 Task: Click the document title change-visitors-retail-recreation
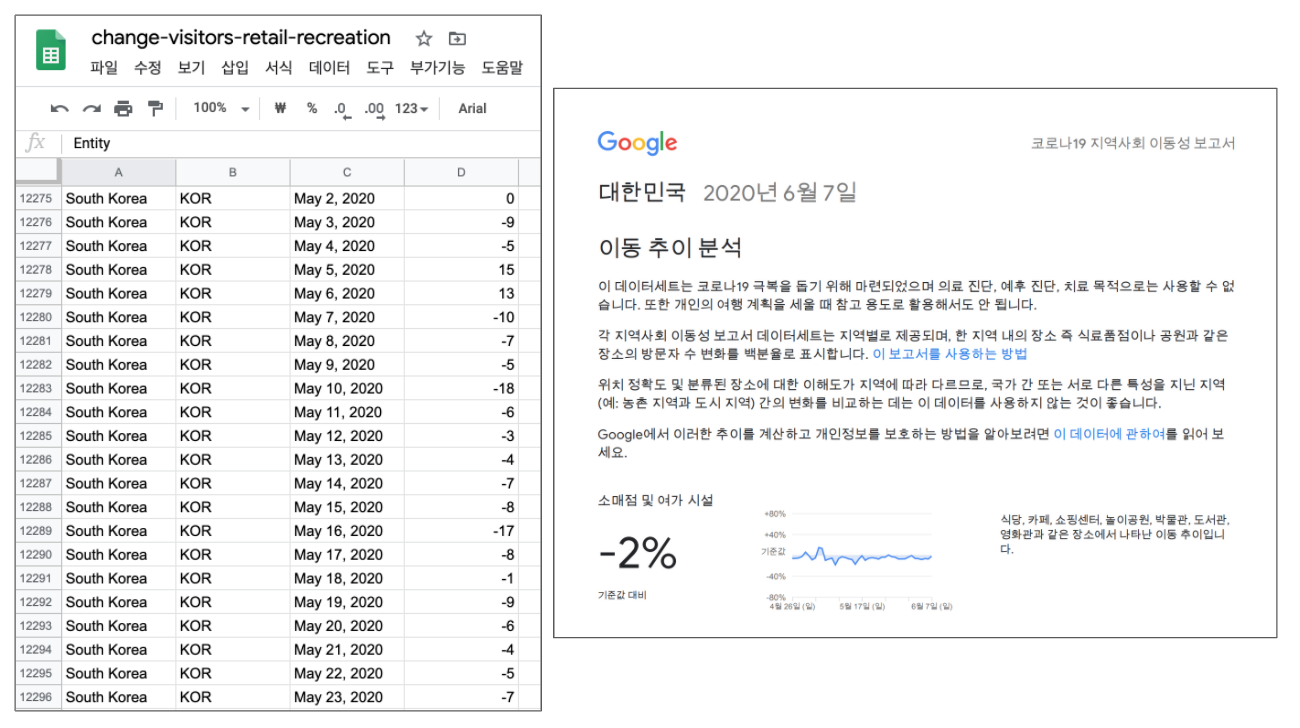coord(241,38)
